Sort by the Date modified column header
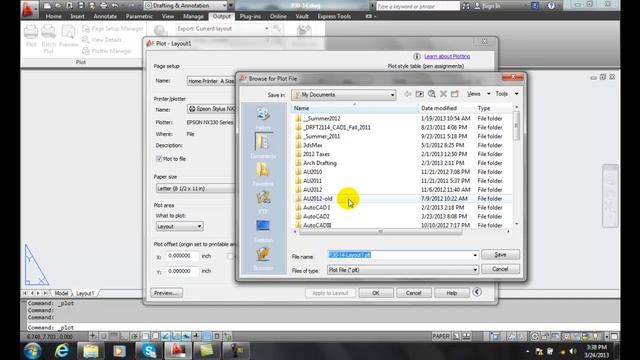 coord(447,108)
